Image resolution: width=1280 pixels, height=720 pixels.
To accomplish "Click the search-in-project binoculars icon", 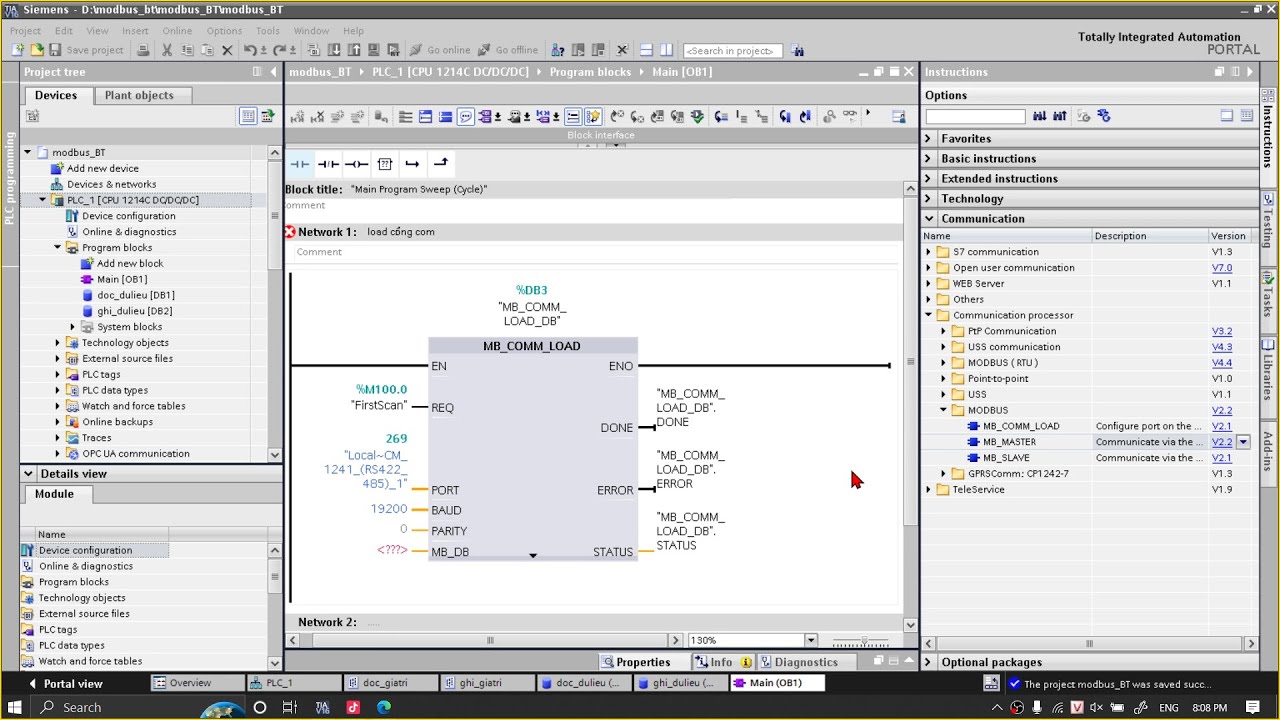I will (x=797, y=50).
